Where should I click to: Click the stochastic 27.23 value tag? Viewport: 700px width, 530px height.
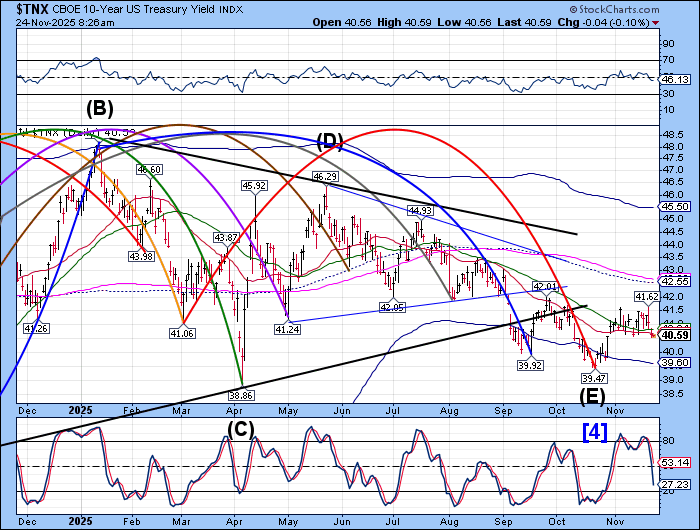click(x=676, y=482)
